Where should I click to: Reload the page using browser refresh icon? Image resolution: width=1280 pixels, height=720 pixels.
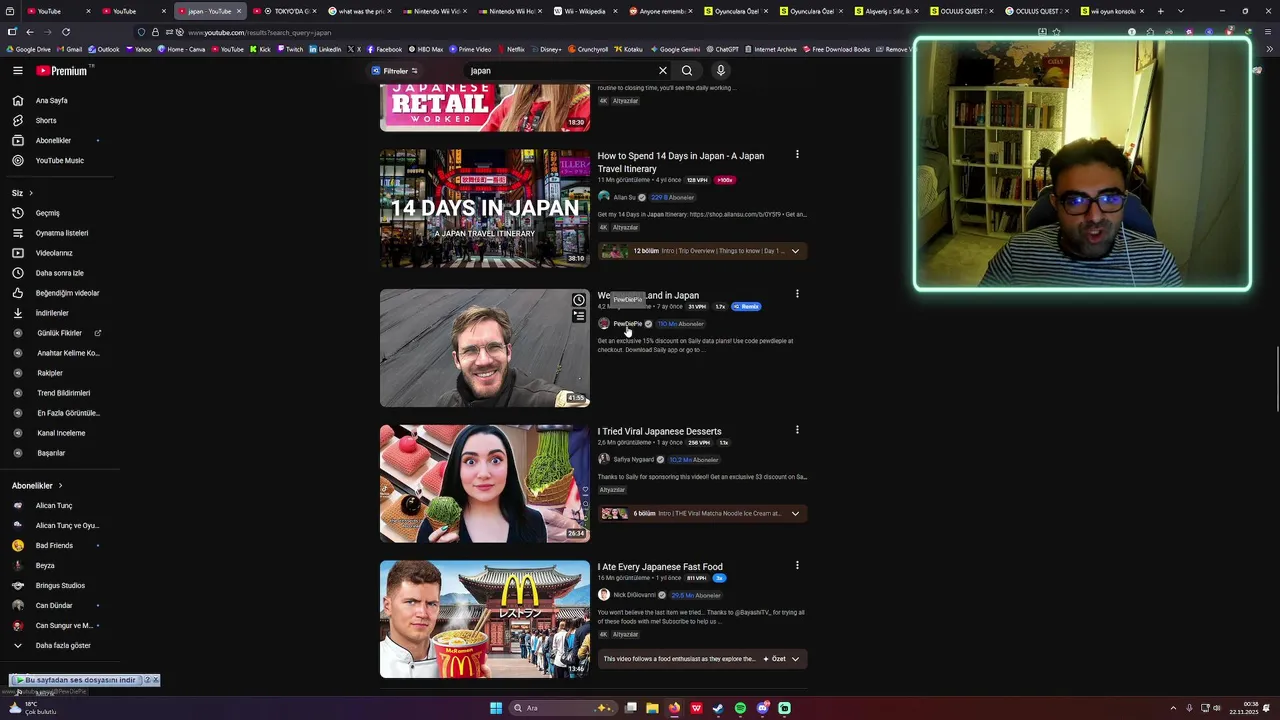coord(66,32)
